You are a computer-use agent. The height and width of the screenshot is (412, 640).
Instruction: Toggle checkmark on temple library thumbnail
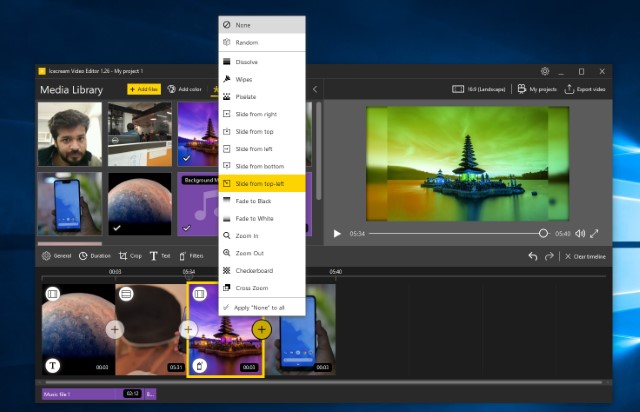tap(187, 158)
